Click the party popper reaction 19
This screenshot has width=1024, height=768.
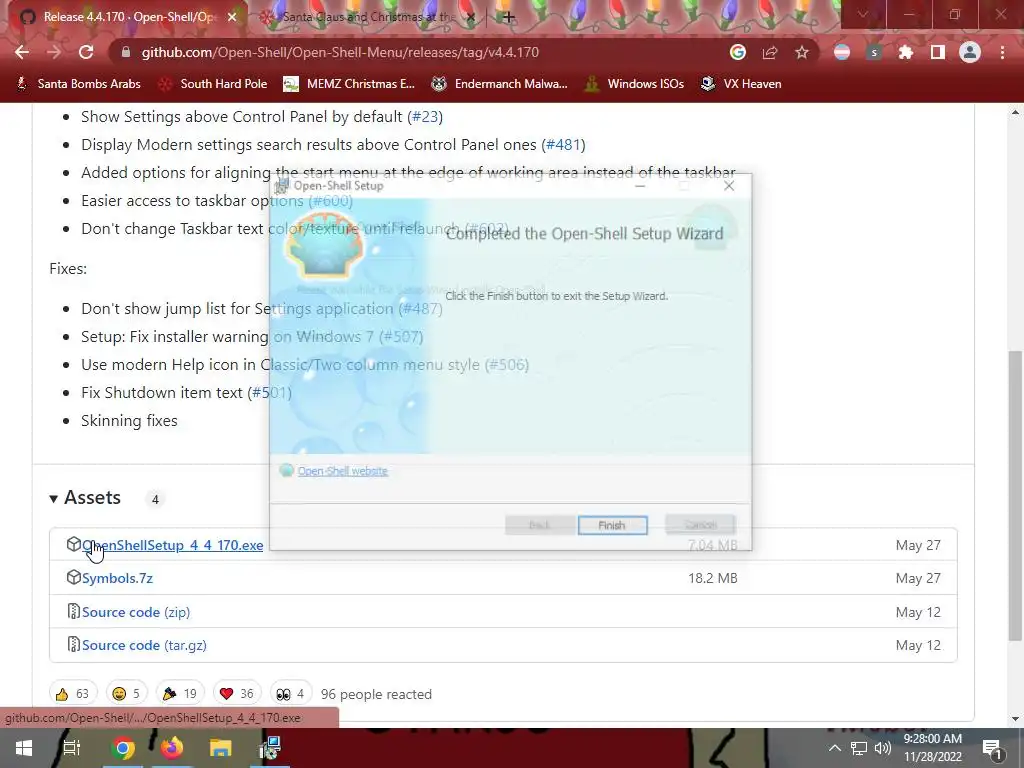[x=180, y=694]
